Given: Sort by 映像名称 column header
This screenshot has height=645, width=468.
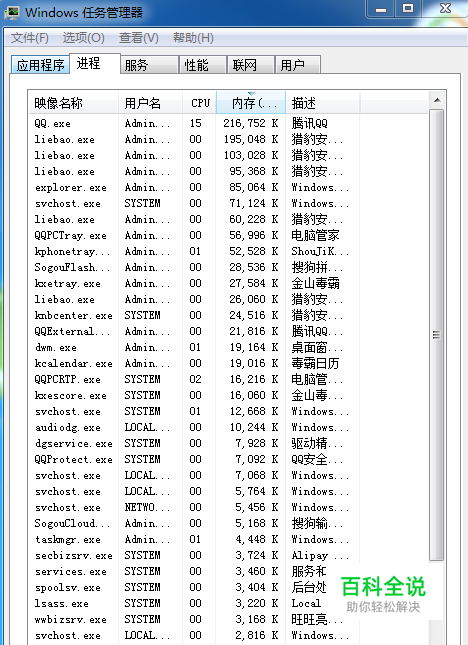Looking at the screenshot, I should click(73, 102).
